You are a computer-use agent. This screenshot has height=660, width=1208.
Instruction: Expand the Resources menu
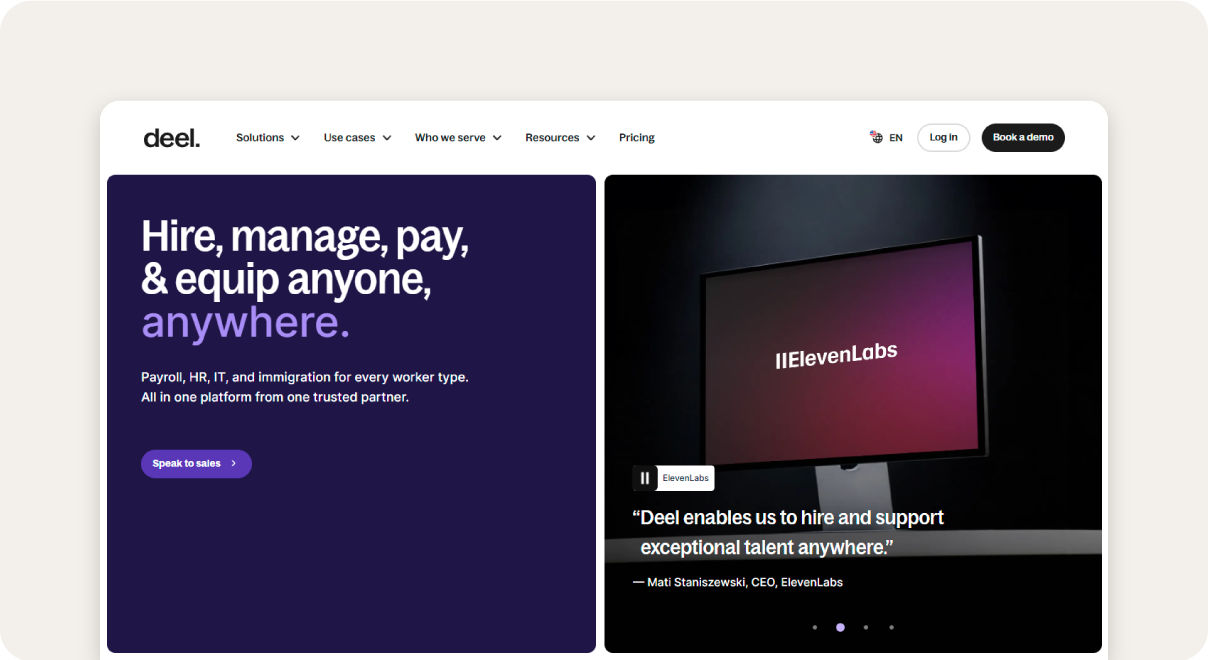pyautogui.click(x=559, y=137)
